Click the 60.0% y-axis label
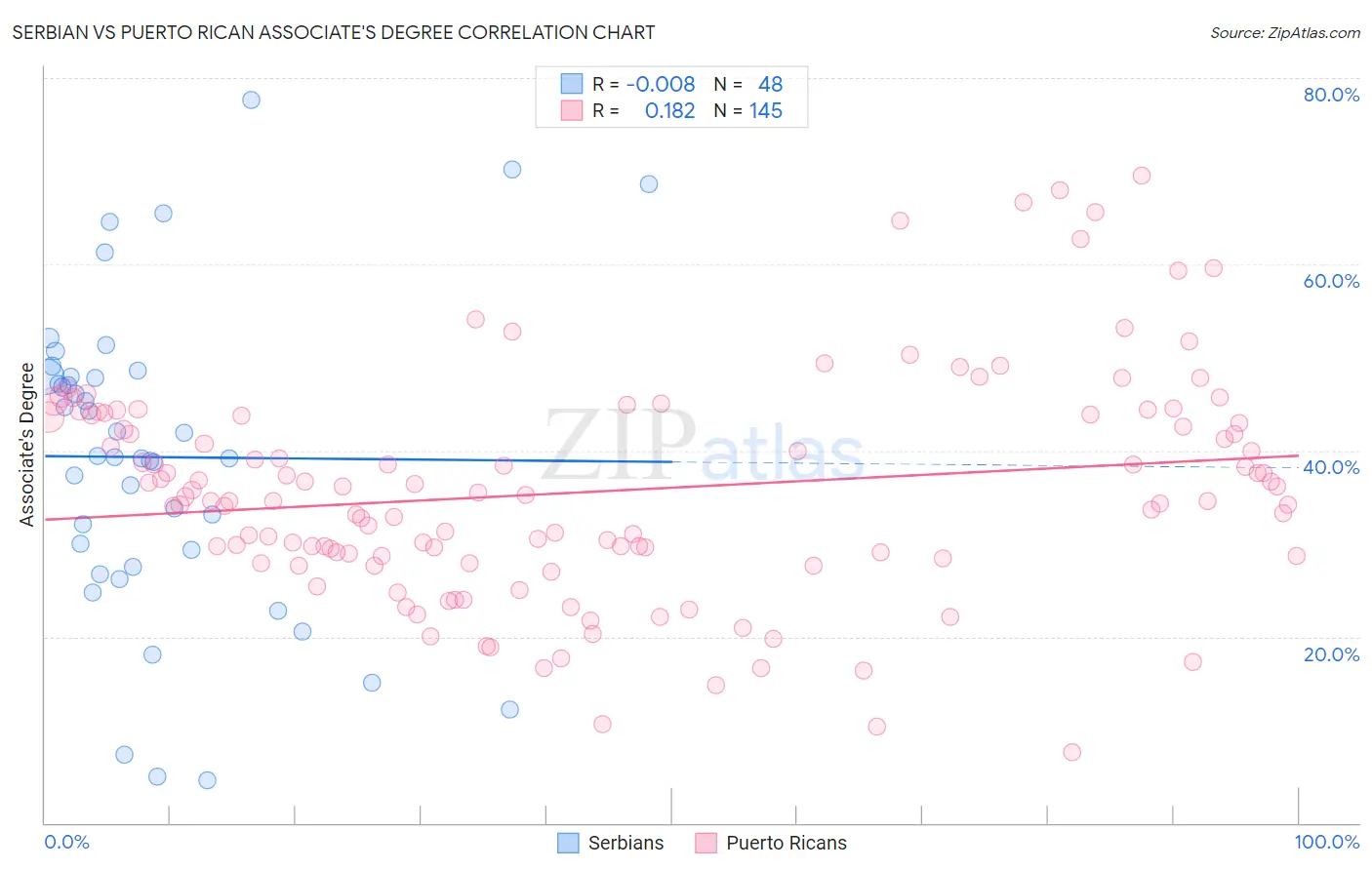1372x870 pixels. click(1331, 281)
